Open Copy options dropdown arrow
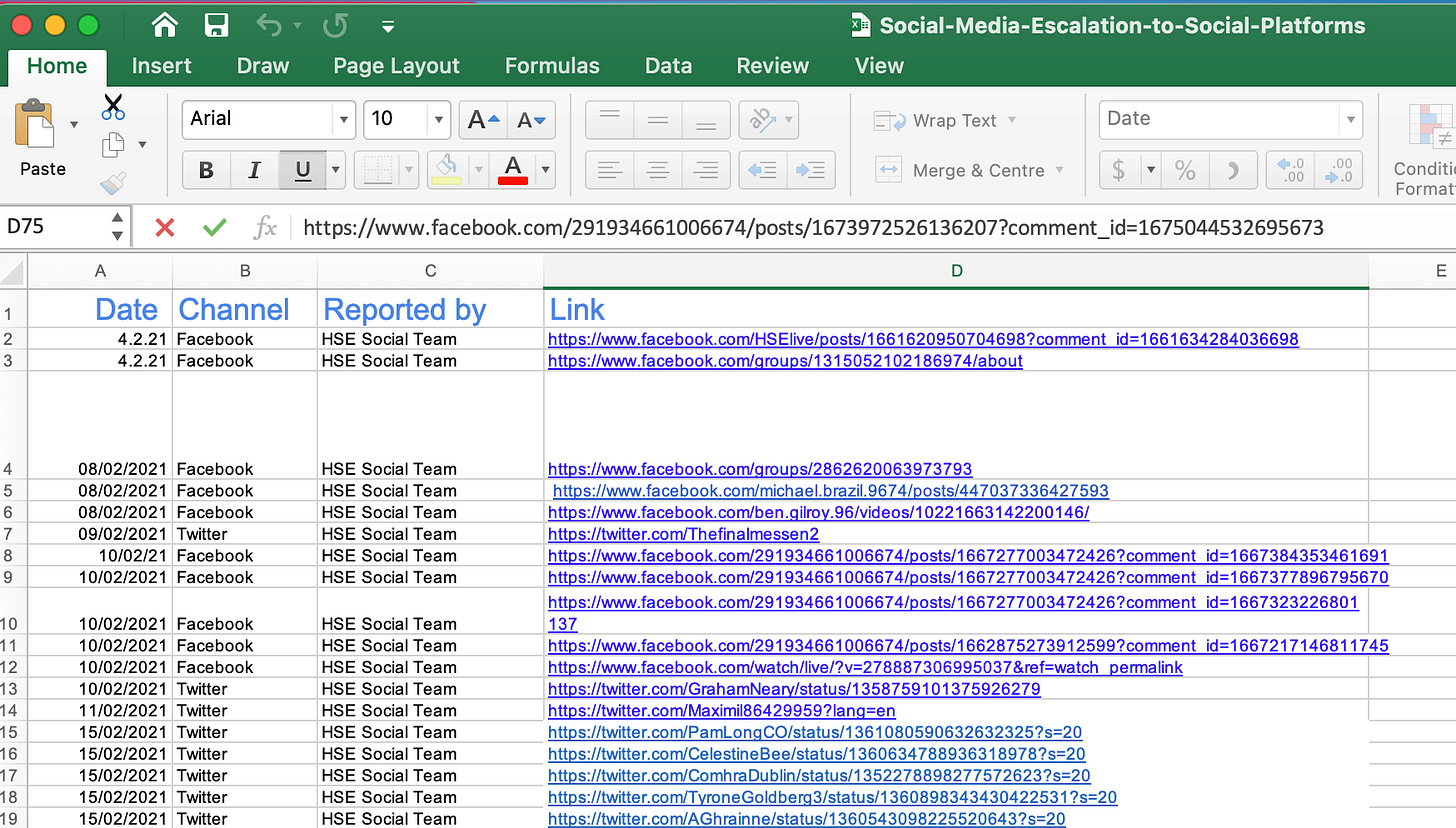 (141, 145)
